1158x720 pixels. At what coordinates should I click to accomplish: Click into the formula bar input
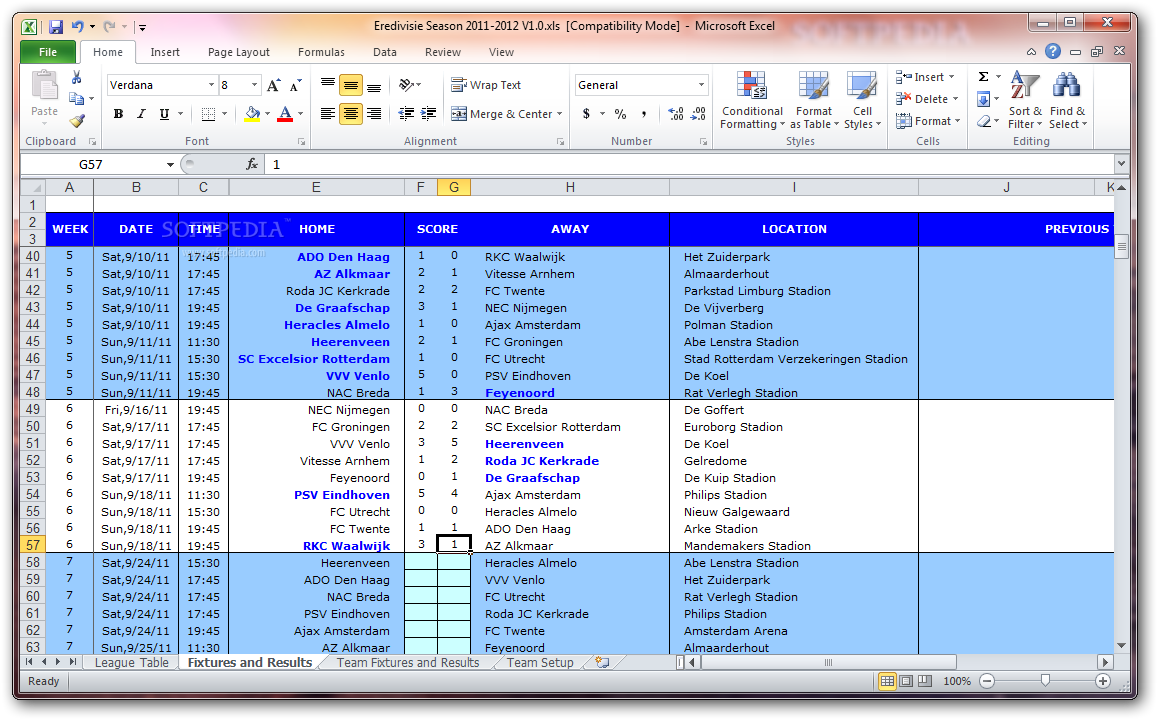coord(690,164)
